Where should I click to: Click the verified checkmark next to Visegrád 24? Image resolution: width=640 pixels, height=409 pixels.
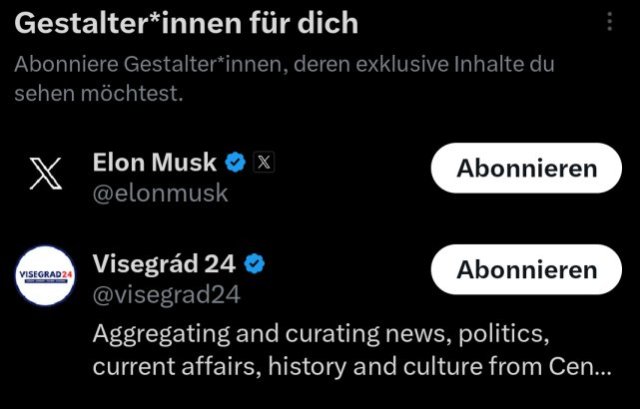[x=254, y=264]
